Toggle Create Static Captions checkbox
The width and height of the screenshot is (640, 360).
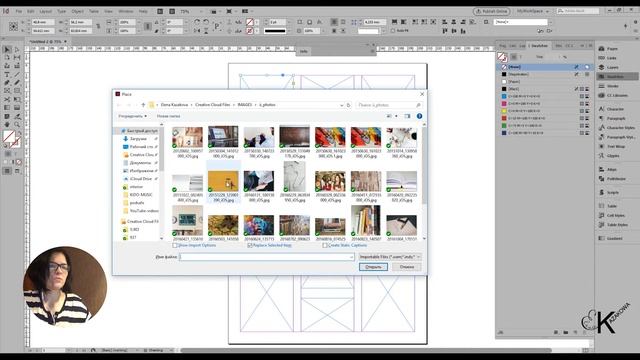(x=325, y=245)
